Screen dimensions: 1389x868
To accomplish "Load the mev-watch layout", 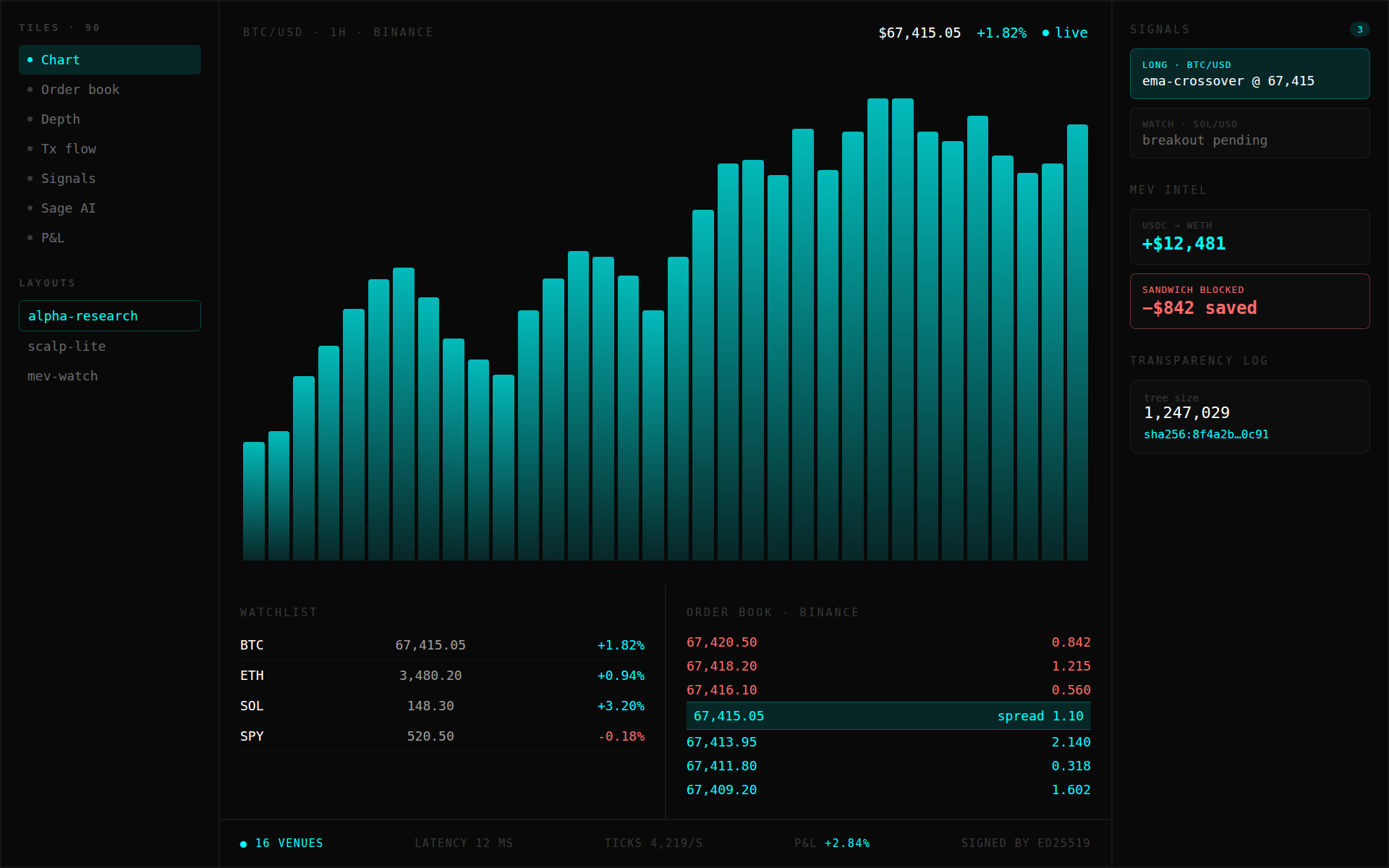I will click(110, 376).
